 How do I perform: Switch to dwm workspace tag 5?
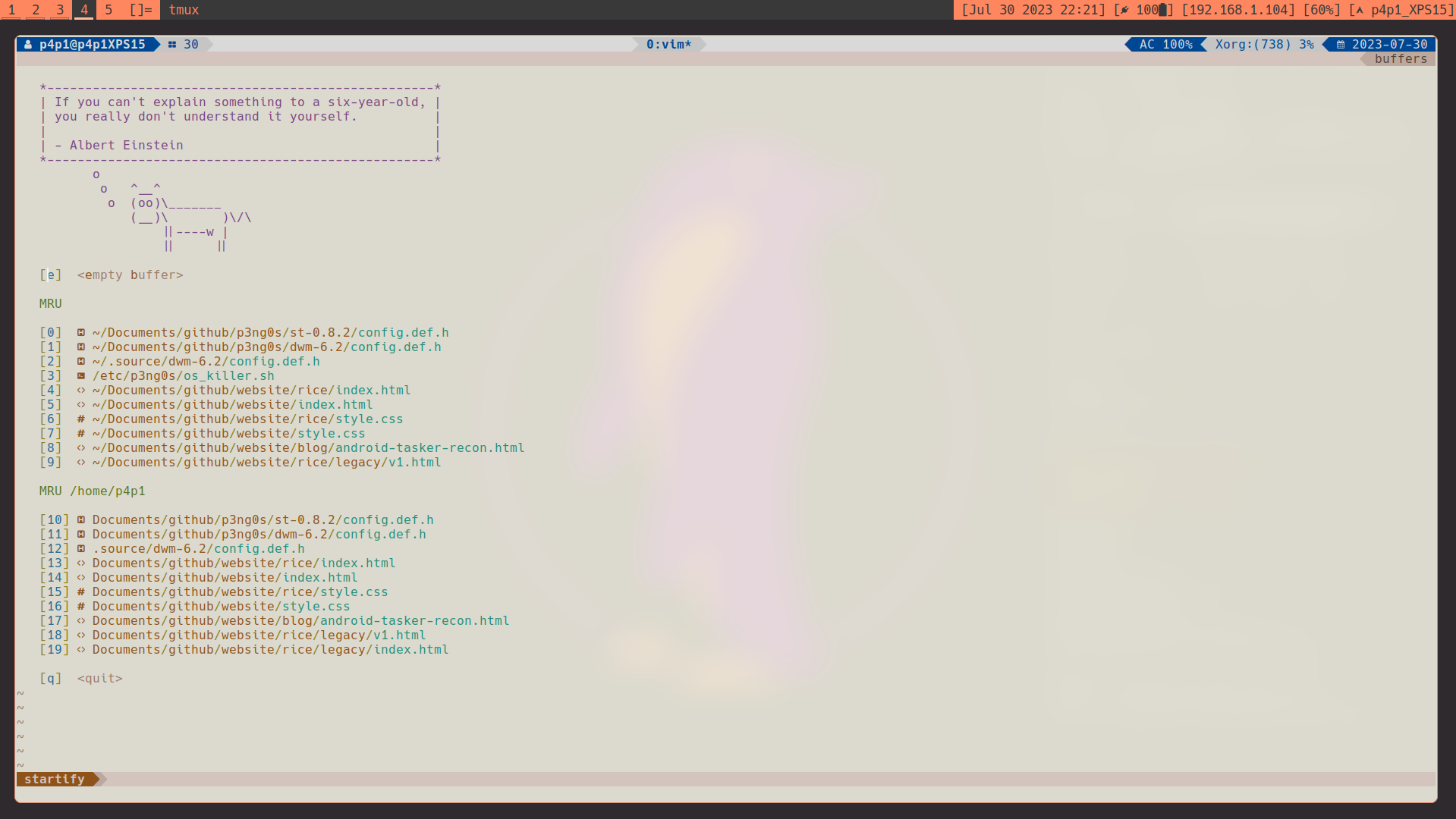(x=108, y=10)
